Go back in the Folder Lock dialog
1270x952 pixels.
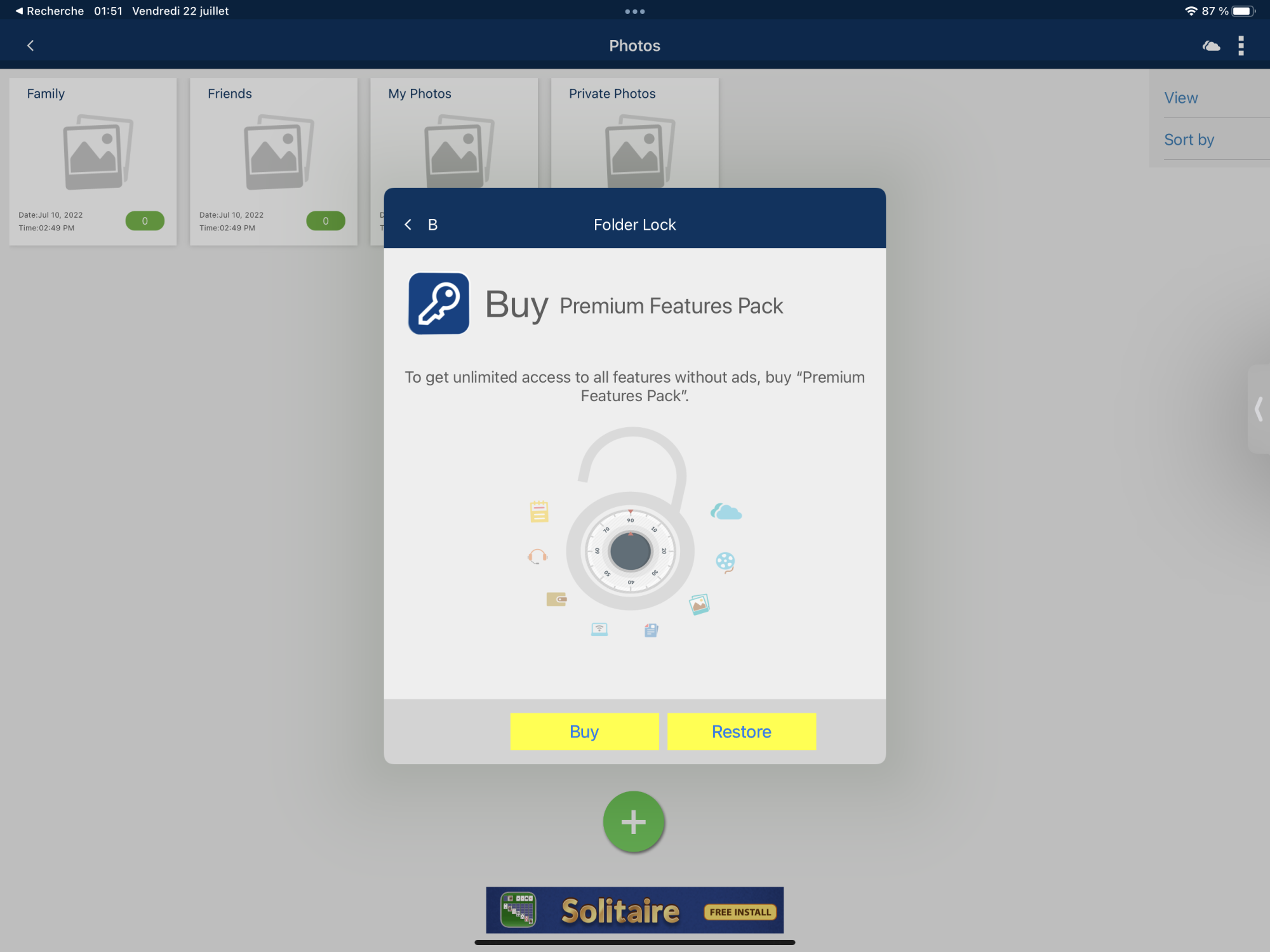[408, 225]
